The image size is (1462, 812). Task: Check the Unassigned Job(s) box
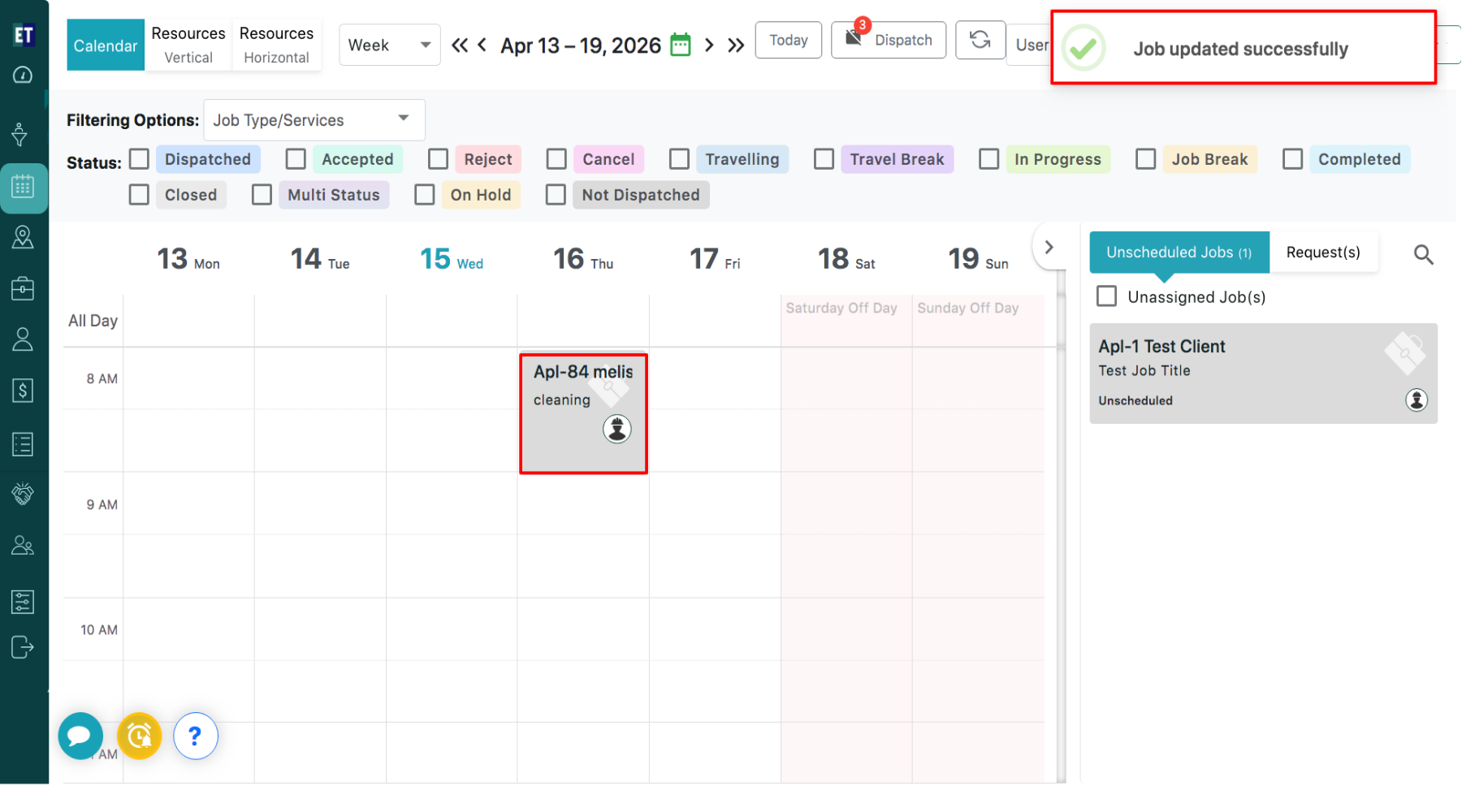[1106, 296]
